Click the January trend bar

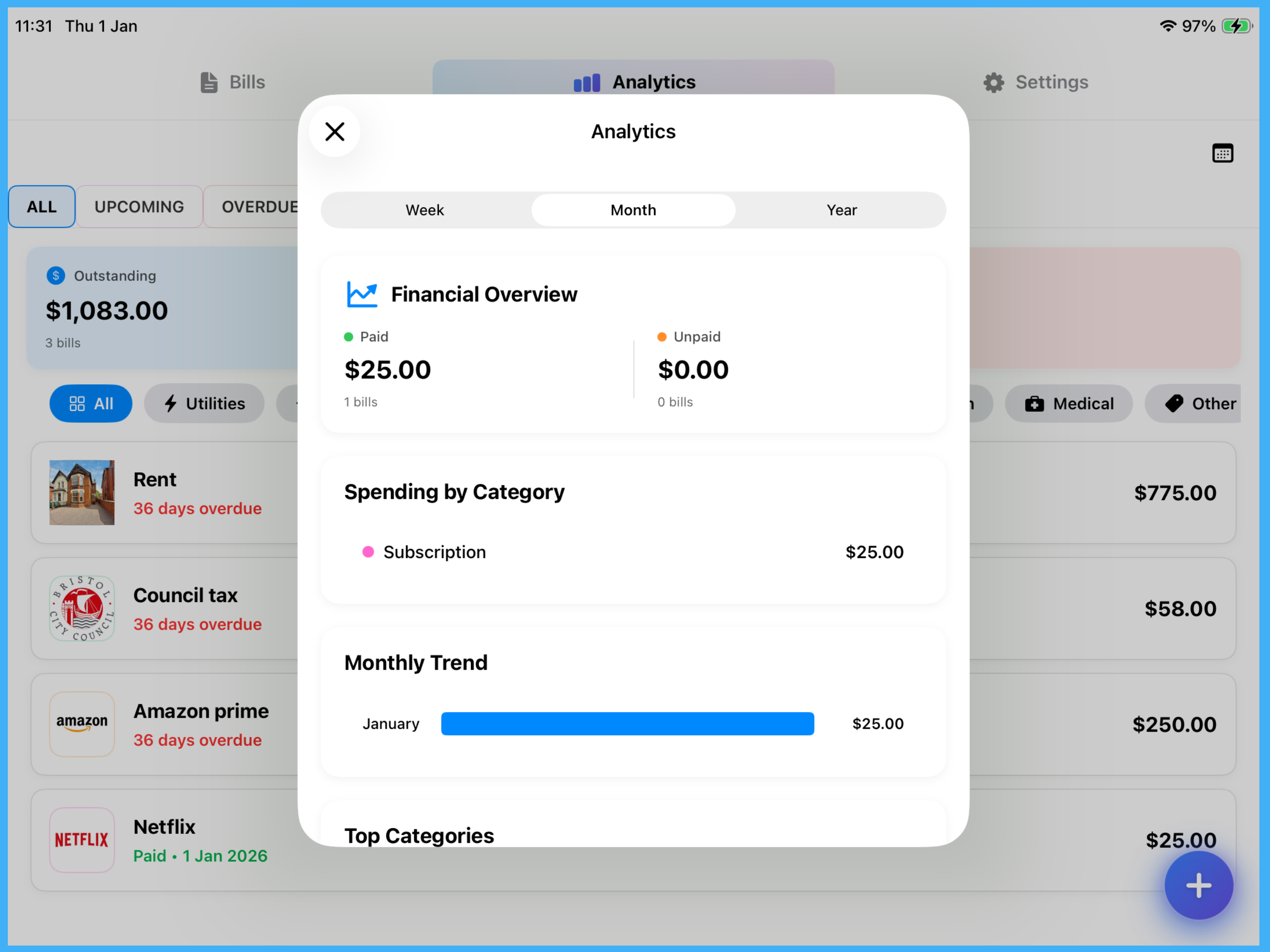click(x=628, y=724)
